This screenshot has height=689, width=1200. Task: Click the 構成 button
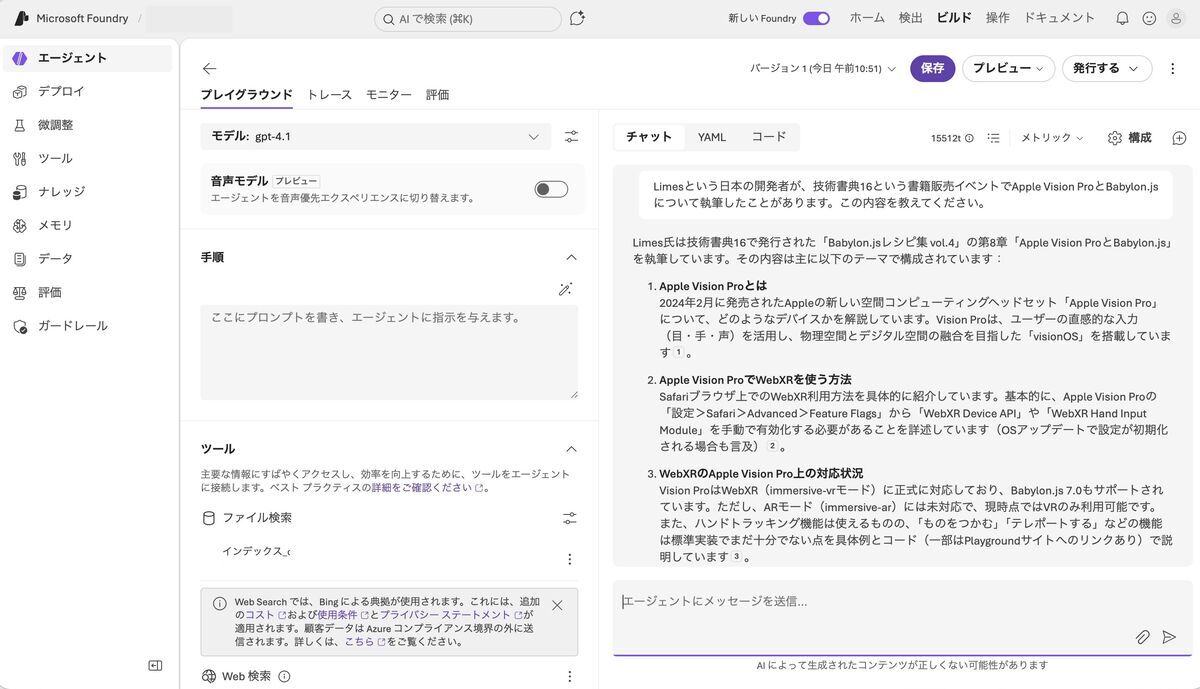click(x=1129, y=138)
